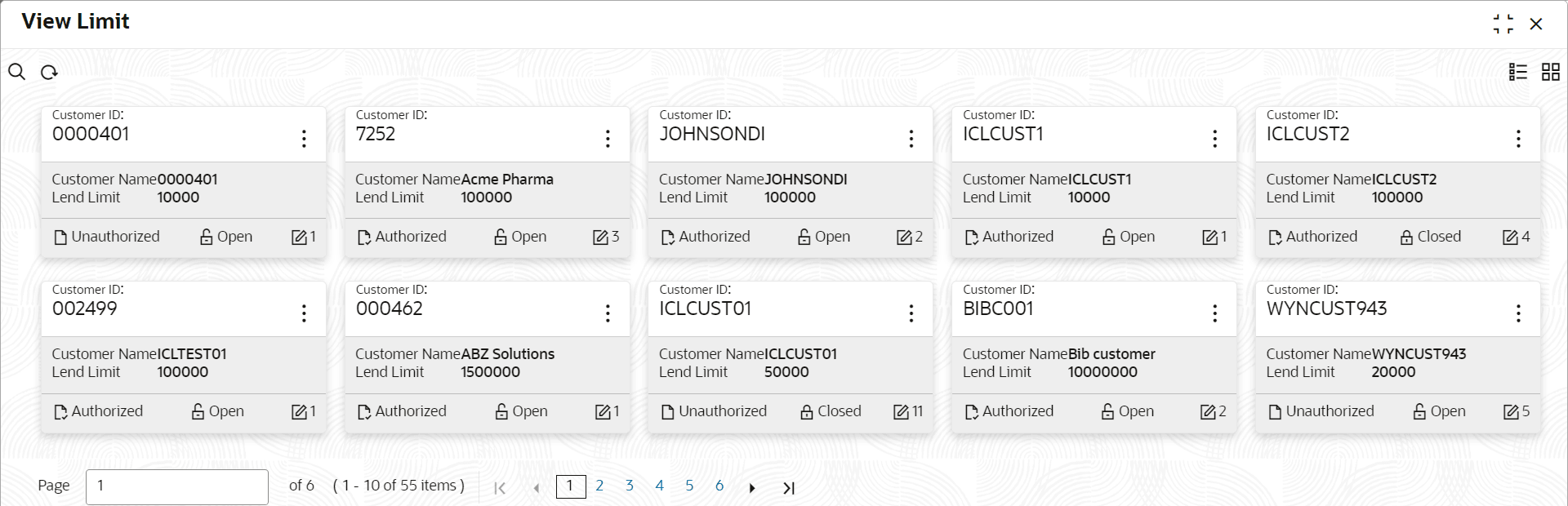Select customer ID JOHNSONDI heading
The width and height of the screenshot is (1568, 506).
[x=712, y=134]
